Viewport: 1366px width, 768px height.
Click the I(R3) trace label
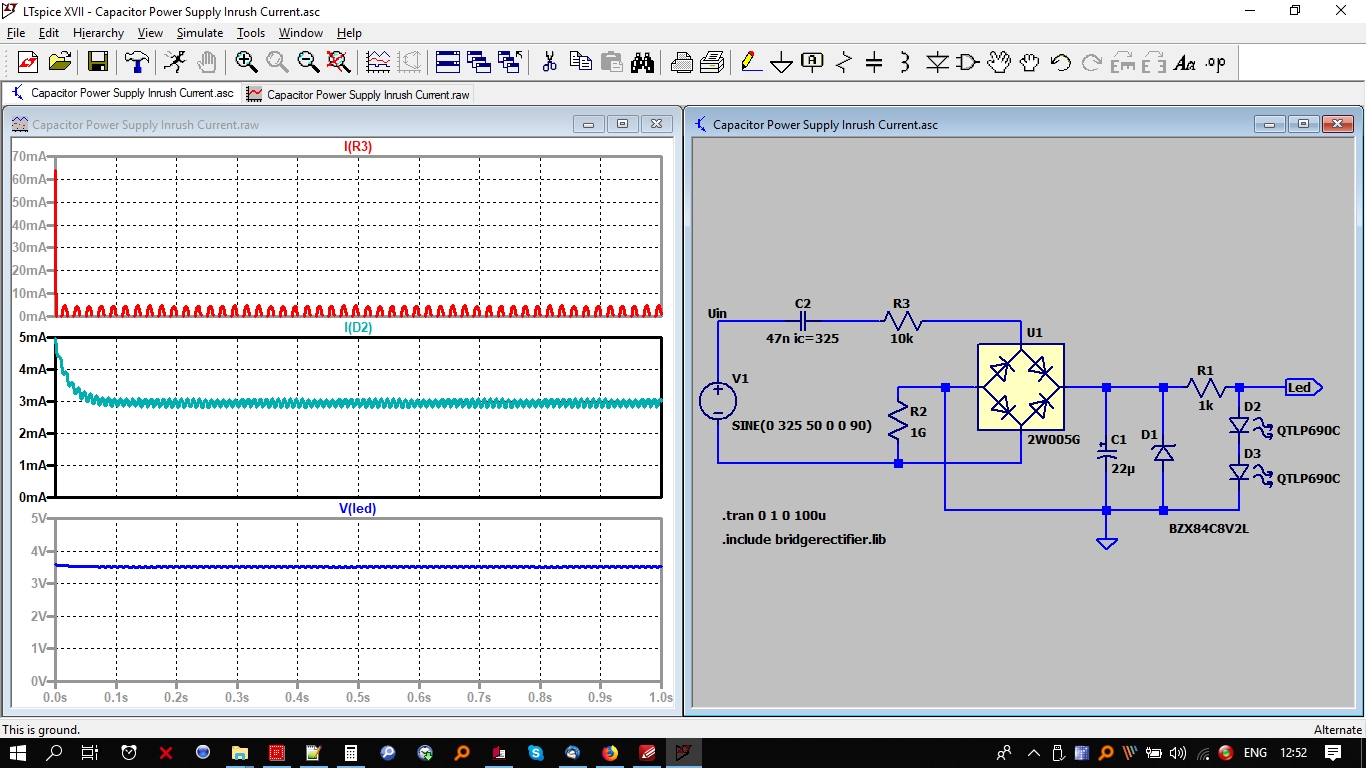coord(358,147)
